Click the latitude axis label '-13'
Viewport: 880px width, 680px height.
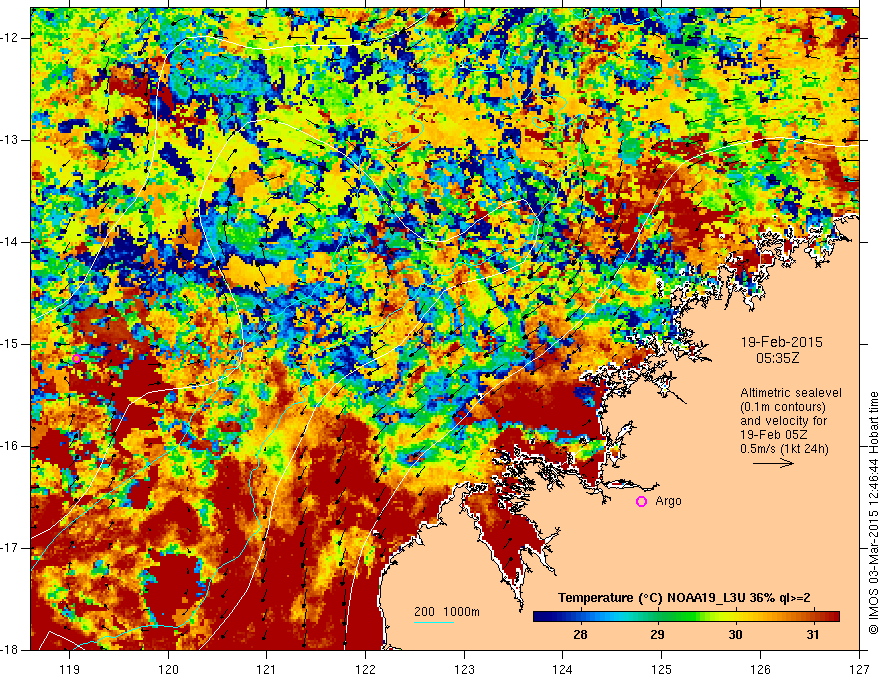tap(11, 140)
